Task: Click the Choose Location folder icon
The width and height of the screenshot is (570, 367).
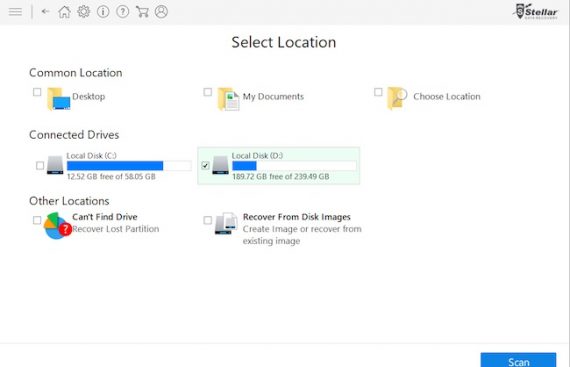Action: pos(397,98)
